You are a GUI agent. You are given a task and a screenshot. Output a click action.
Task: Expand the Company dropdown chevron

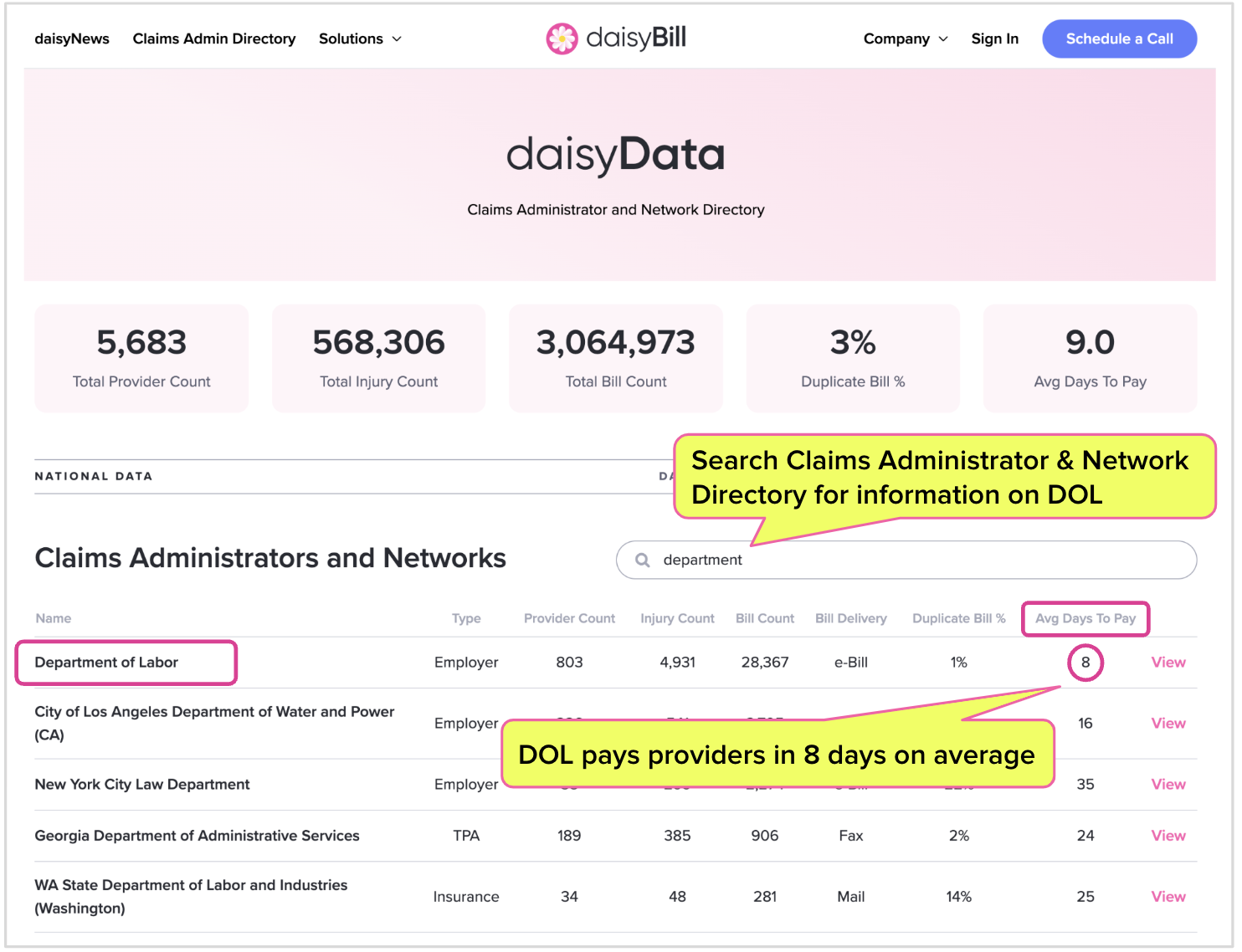[x=943, y=39]
